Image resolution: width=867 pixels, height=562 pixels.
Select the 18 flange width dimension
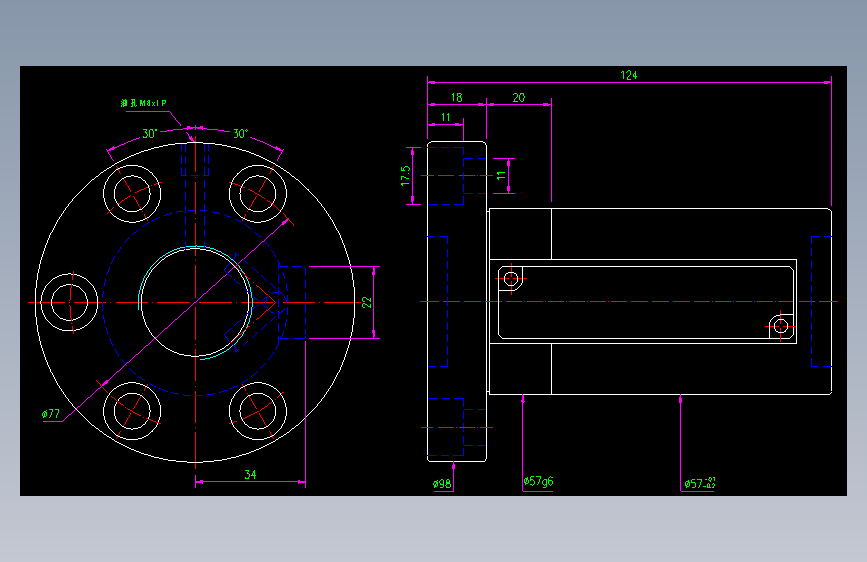(x=457, y=98)
